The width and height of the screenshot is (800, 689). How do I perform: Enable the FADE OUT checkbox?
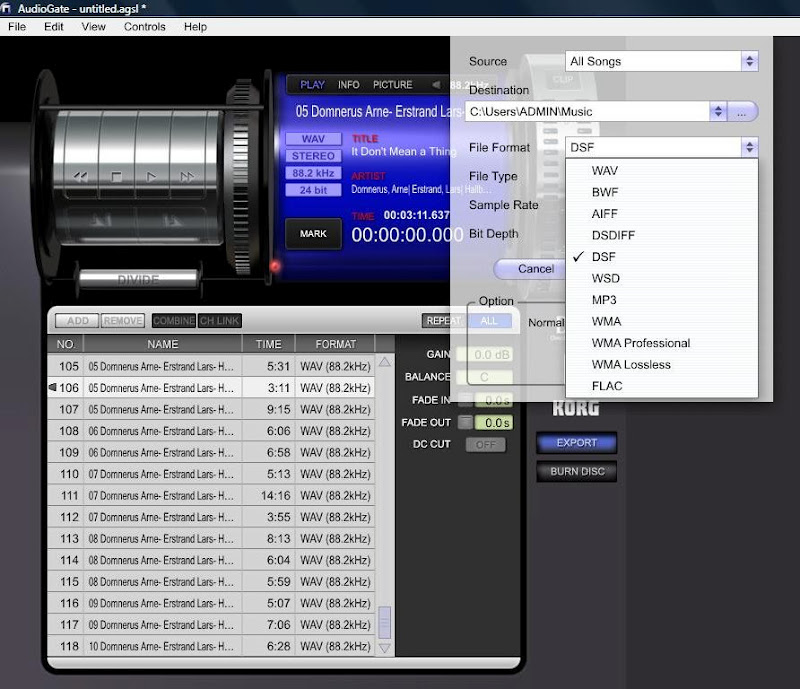pos(464,421)
